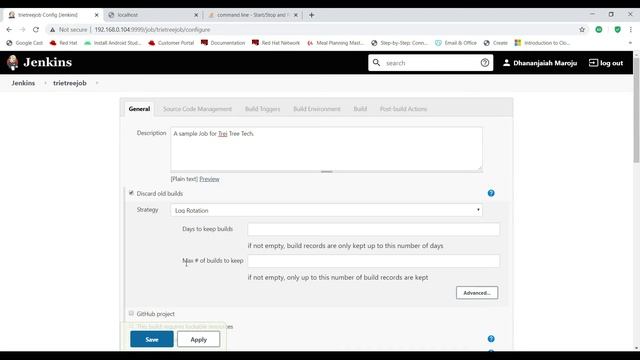Show more bookmarks overflow chevron
This screenshot has height=360, width=640.
[630, 43]
